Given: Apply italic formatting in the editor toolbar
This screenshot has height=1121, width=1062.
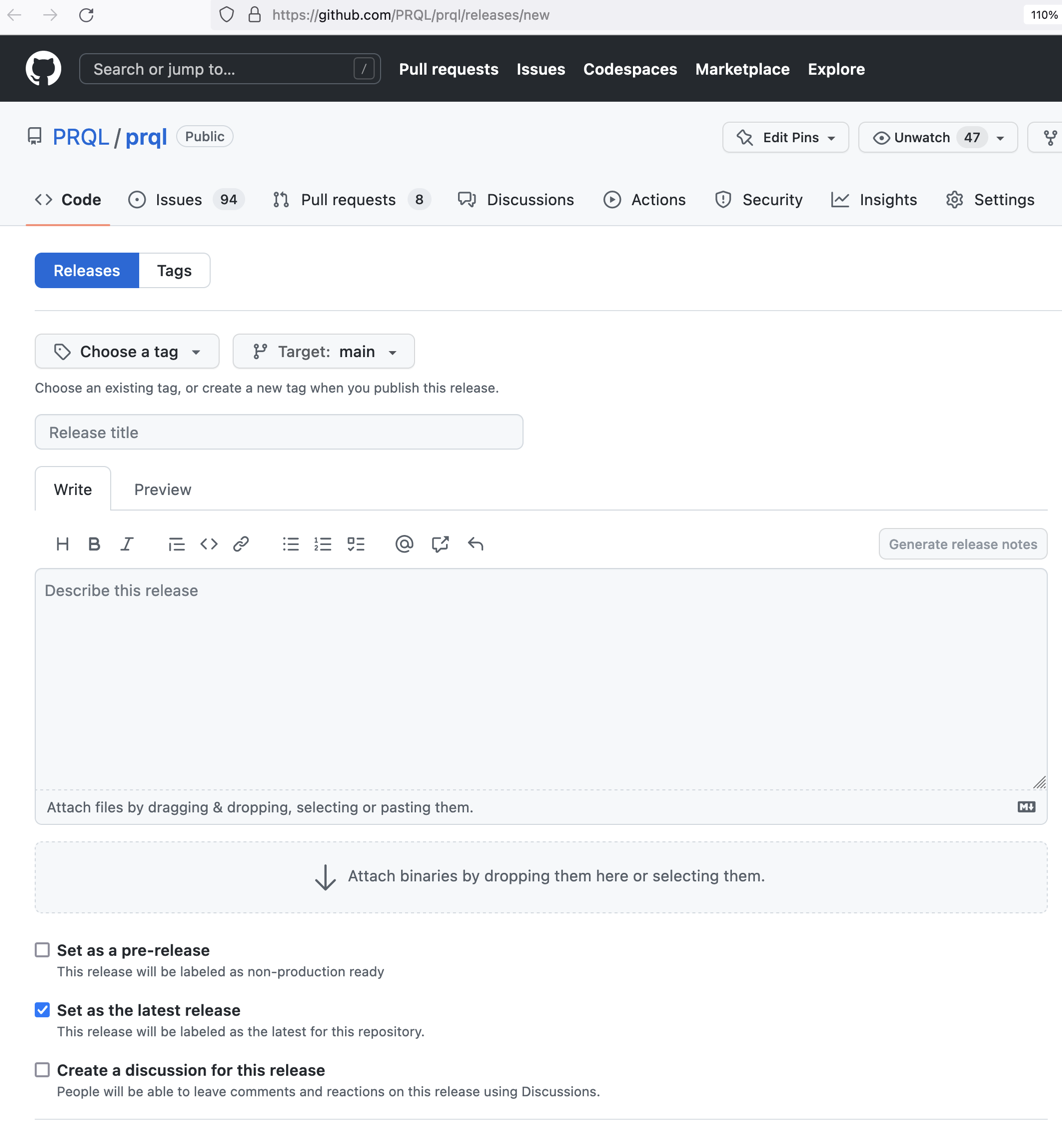Looking at the screenshot, I should tap(127, 544).
